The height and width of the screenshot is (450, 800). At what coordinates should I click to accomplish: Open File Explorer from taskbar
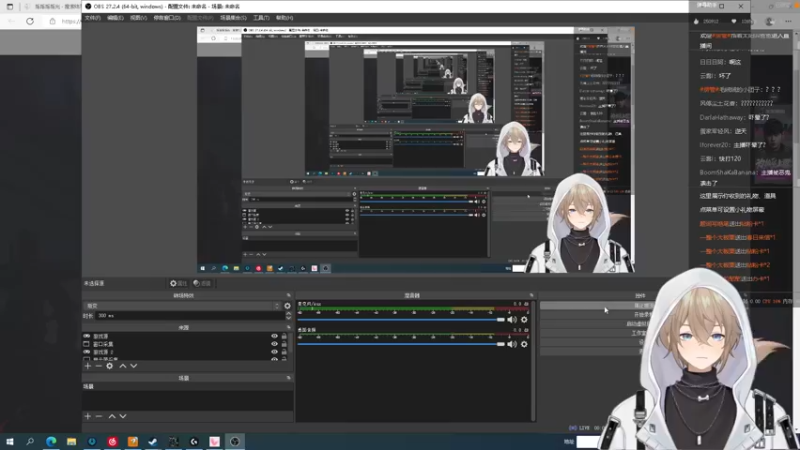[71, 442]
